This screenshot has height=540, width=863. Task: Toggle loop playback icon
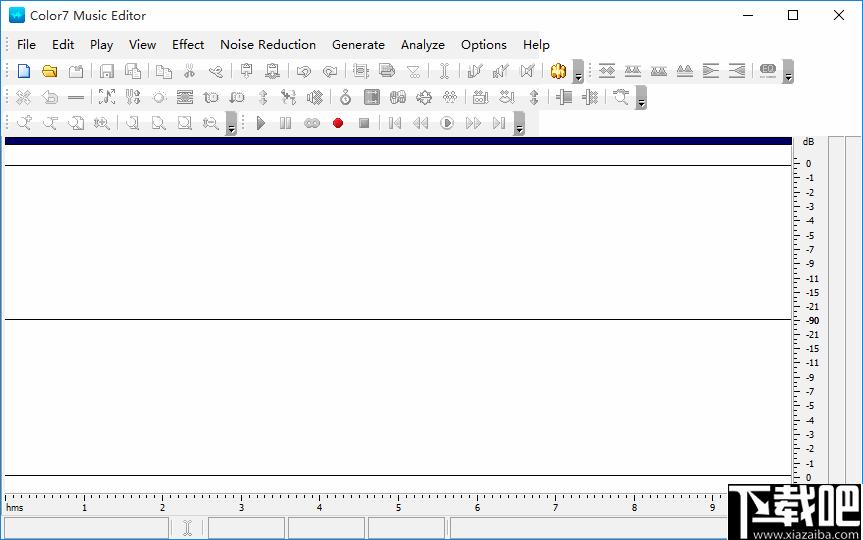pos(312,123)
